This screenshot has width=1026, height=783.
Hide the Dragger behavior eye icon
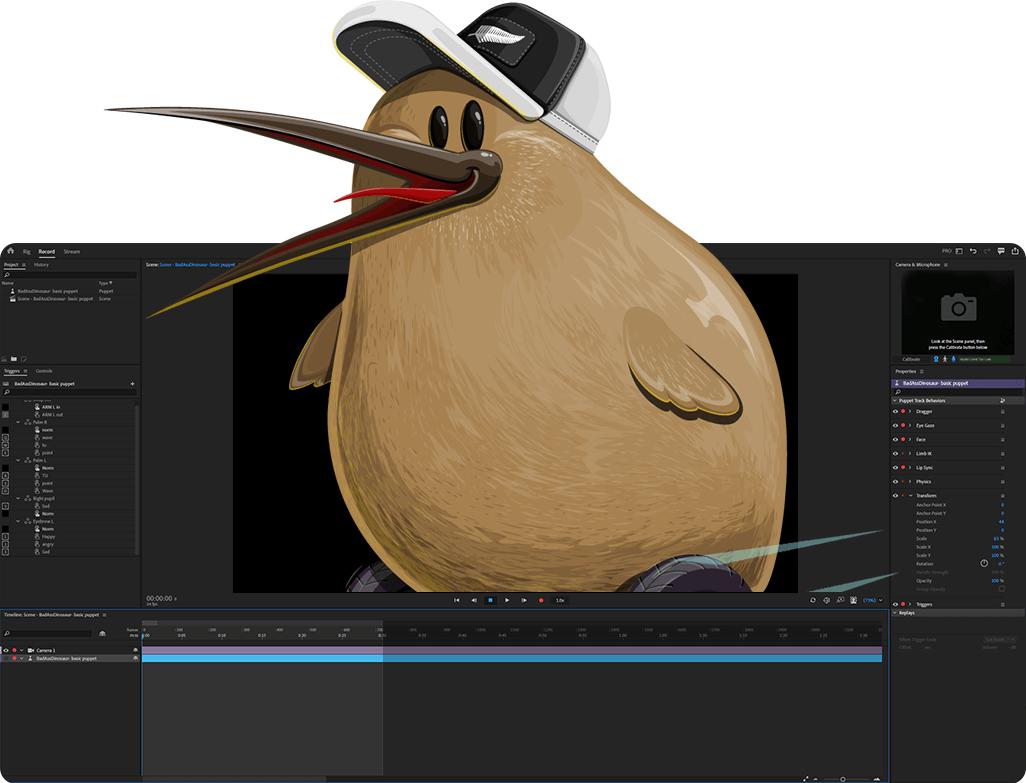(895, 411)
